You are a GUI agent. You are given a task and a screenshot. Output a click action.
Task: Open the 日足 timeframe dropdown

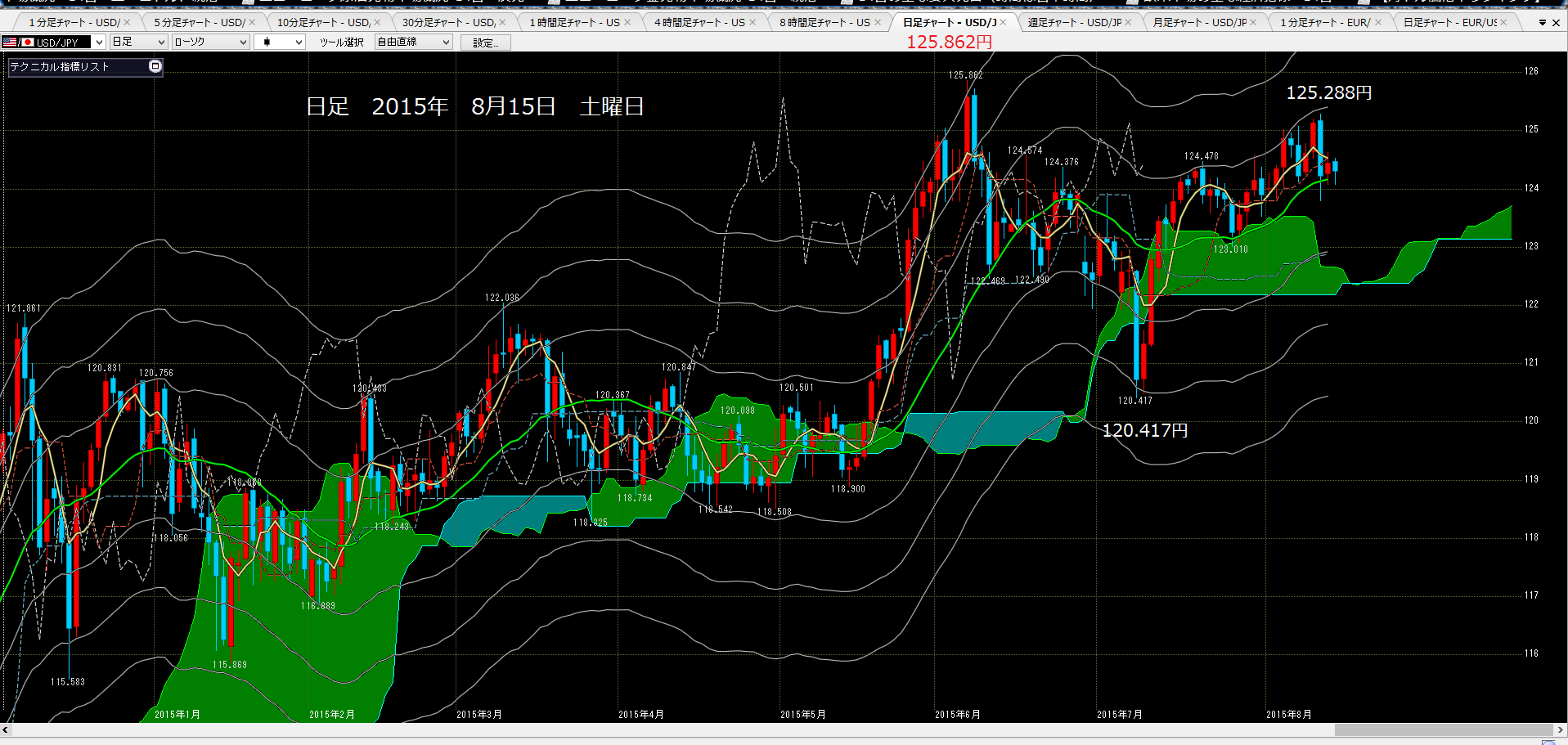point(139,42)
